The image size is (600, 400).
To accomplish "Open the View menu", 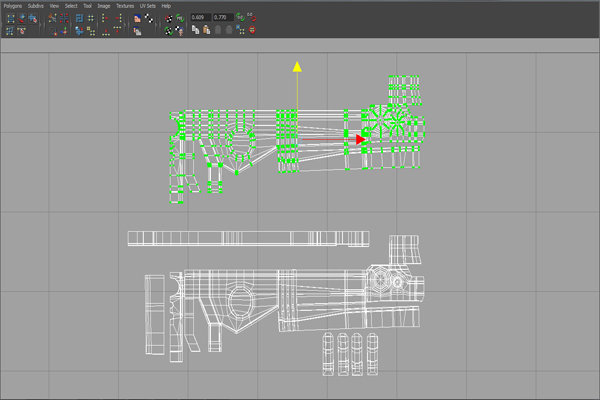I will (54, 6).
